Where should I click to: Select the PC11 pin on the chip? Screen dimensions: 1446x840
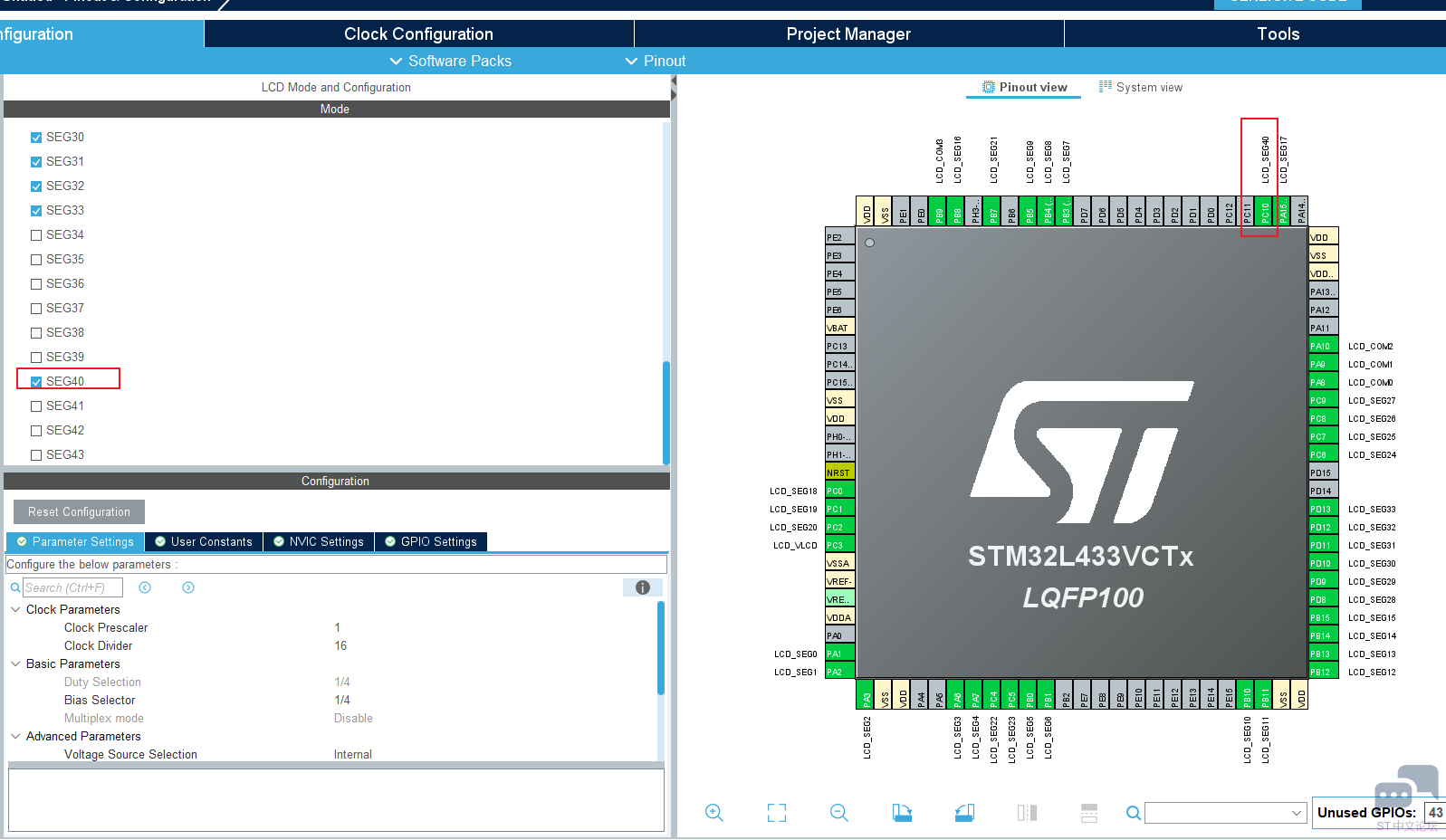[x=1247, y=211]
